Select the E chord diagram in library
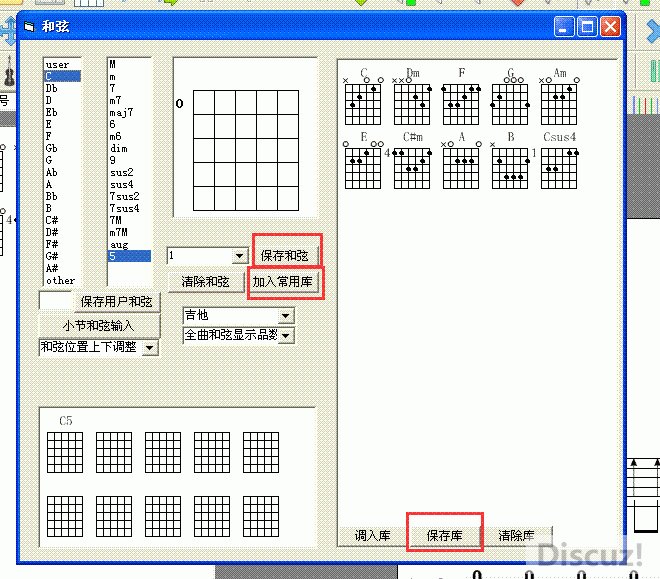 pyautogui.click(x=363, y=168)
